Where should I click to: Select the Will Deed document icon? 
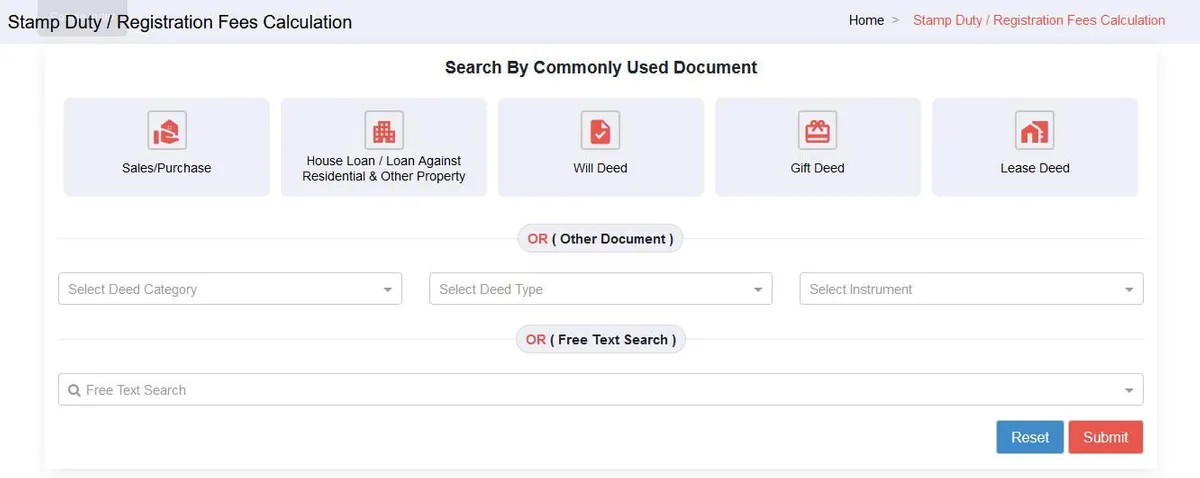pyautogui.click(x=600, y=130)
